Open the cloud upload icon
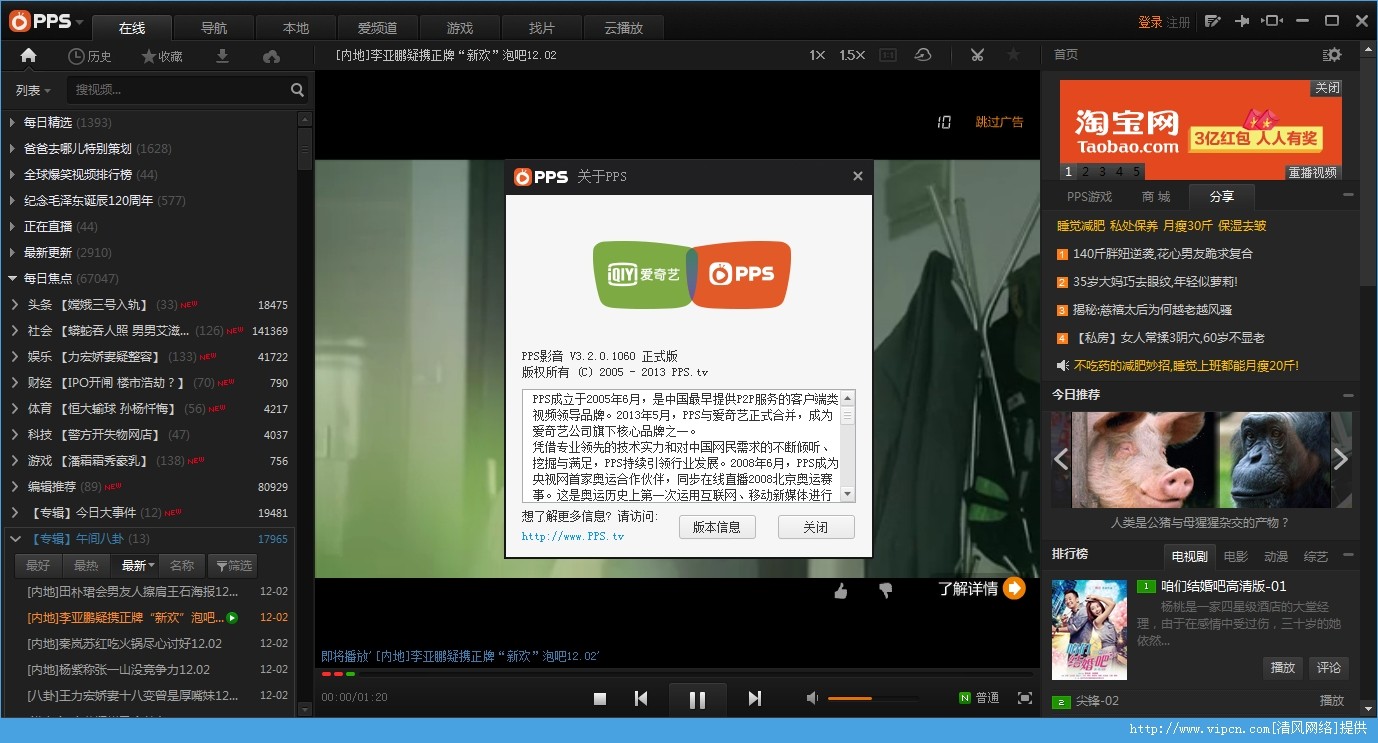This screenshot has width=1378, height=743. (x=271, y=56)
